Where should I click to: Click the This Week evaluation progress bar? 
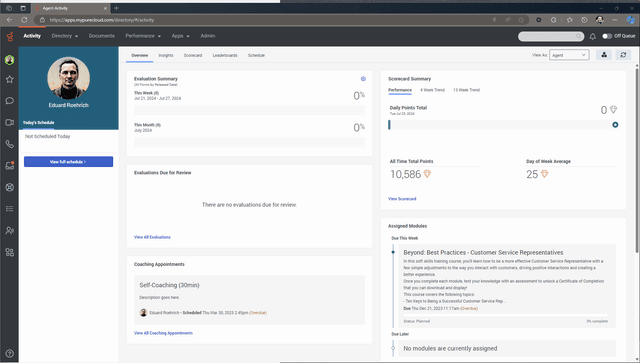(x=249, y=110)
